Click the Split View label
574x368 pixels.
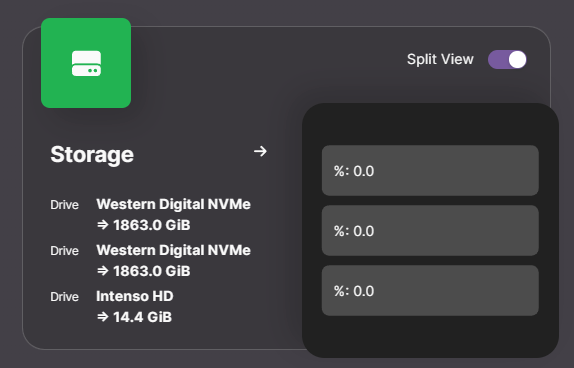[440, 59]
